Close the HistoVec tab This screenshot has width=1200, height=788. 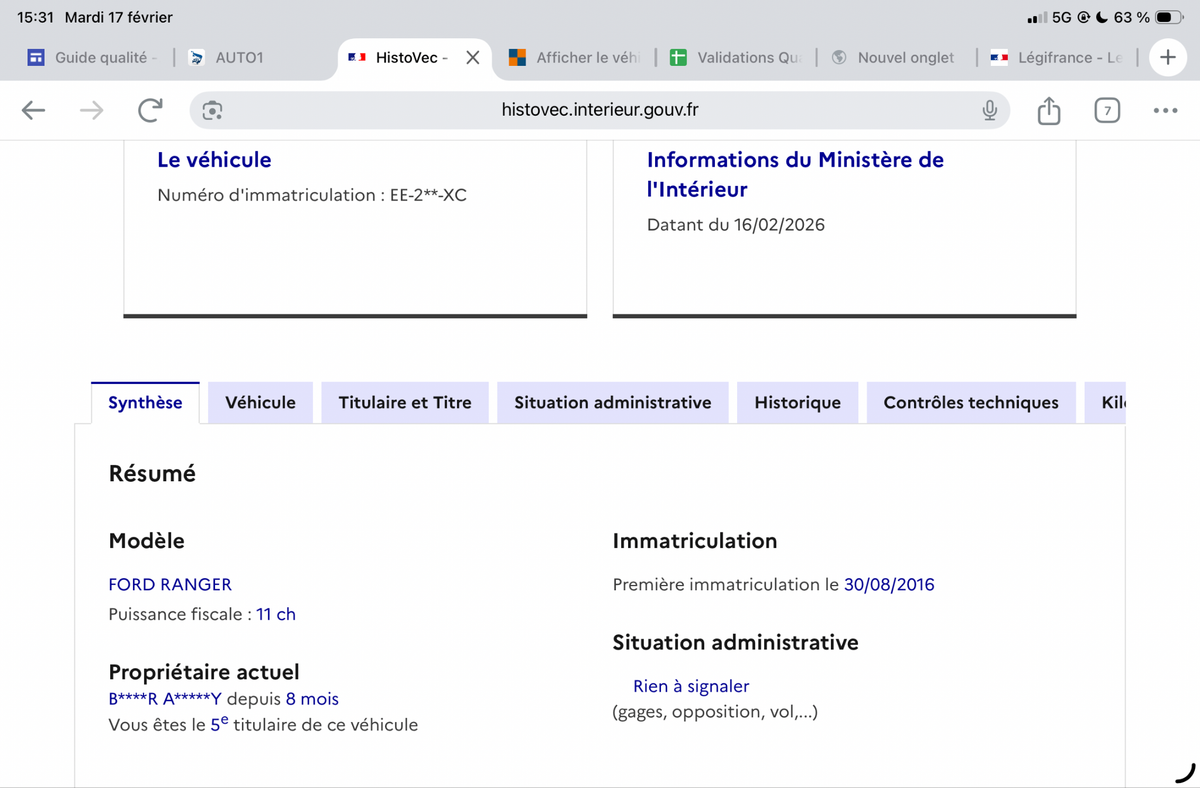473,58
